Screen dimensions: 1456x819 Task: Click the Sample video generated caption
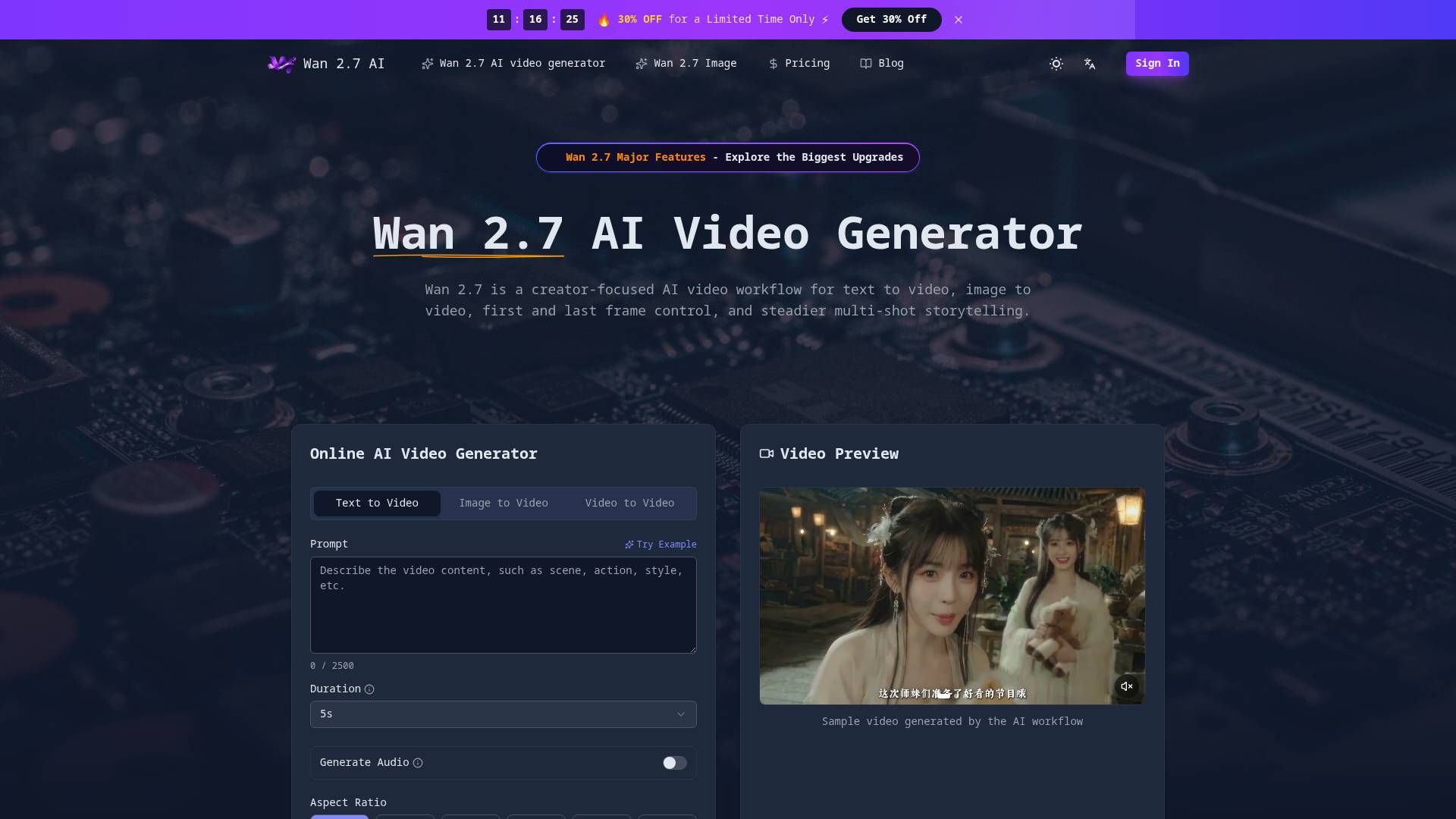tap(952, 721)
